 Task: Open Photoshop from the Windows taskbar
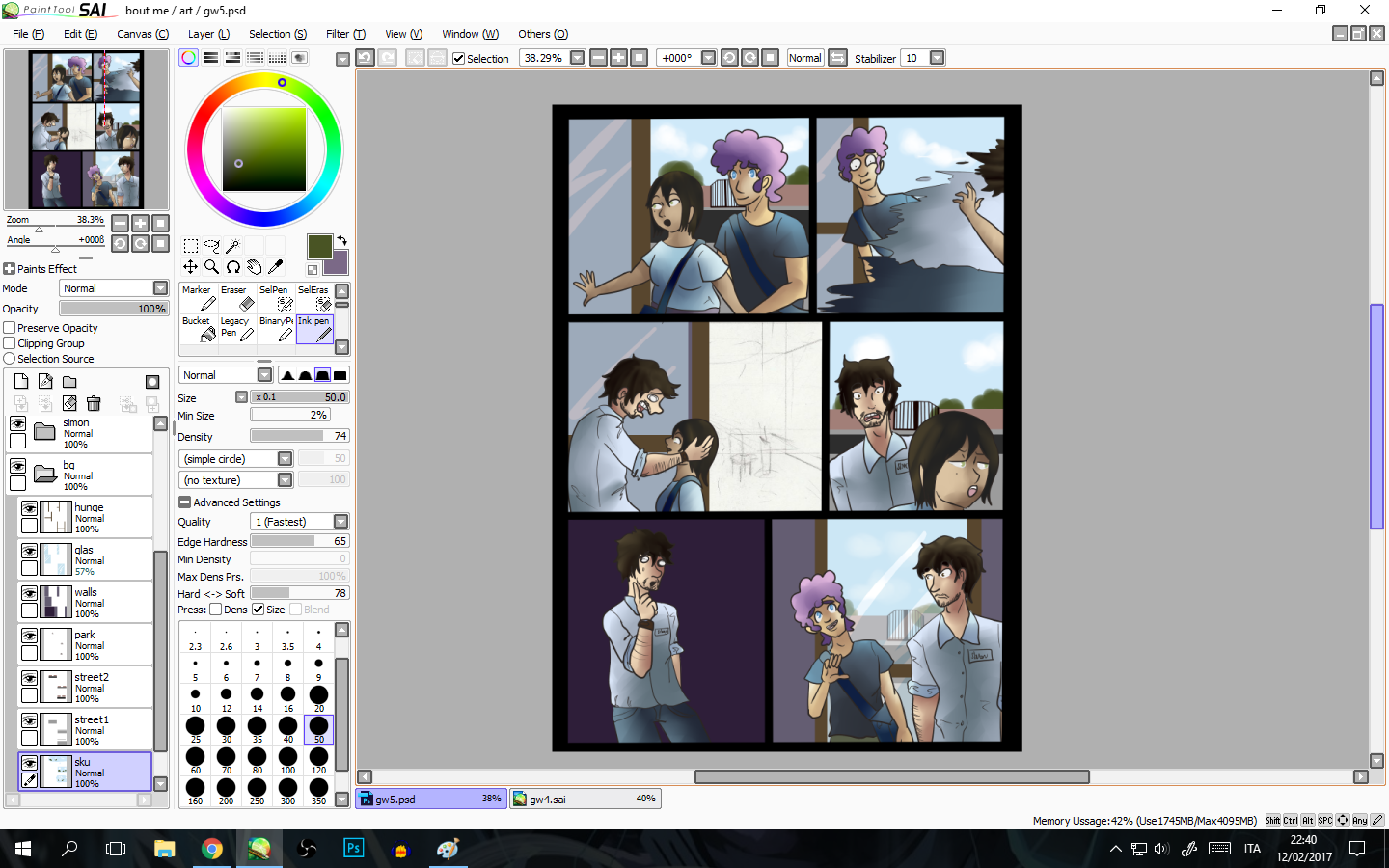(x=353, y=849)
